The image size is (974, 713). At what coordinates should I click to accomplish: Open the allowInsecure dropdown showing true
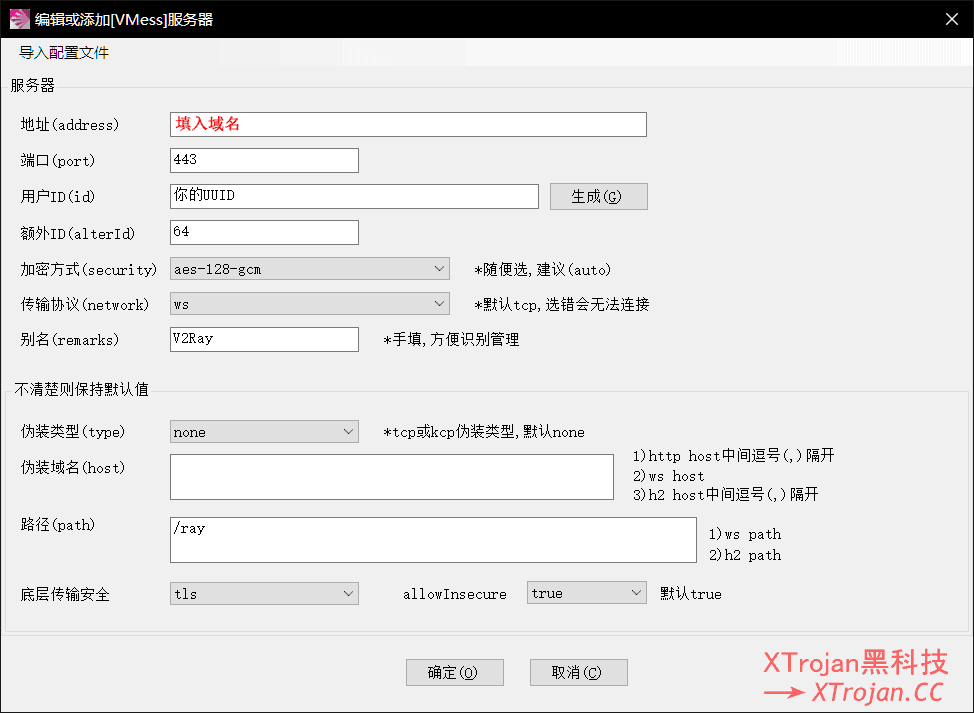[x=586, y=593]
